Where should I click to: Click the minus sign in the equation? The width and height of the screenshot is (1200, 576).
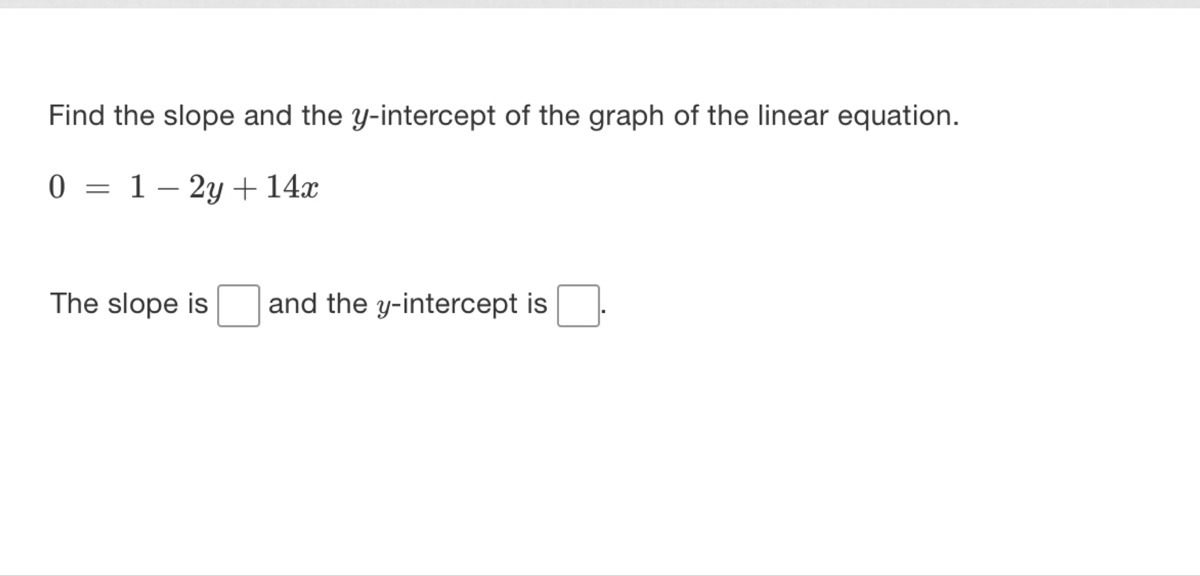coord(165,187)
